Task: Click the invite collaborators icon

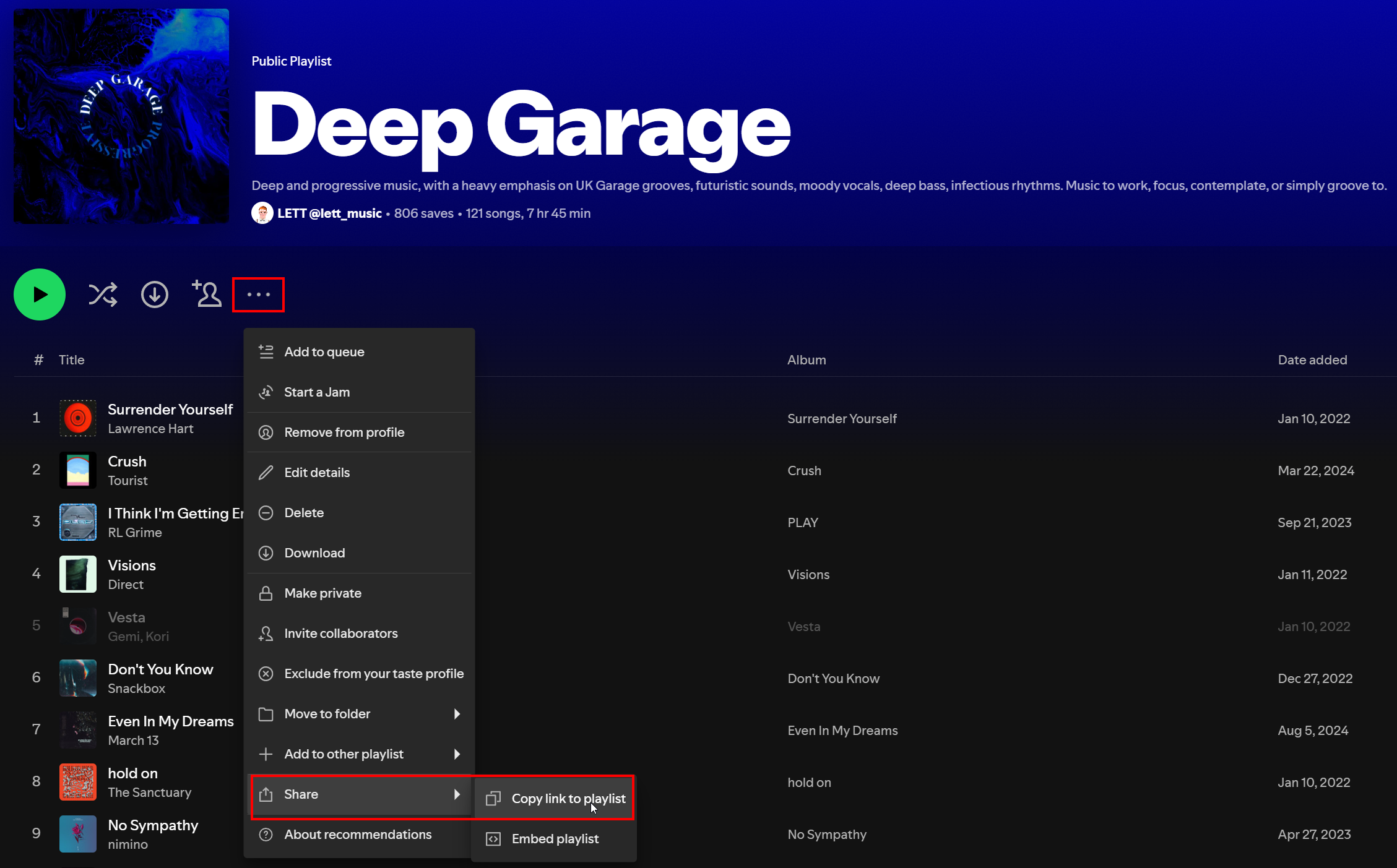Action: tap(207, 294)
